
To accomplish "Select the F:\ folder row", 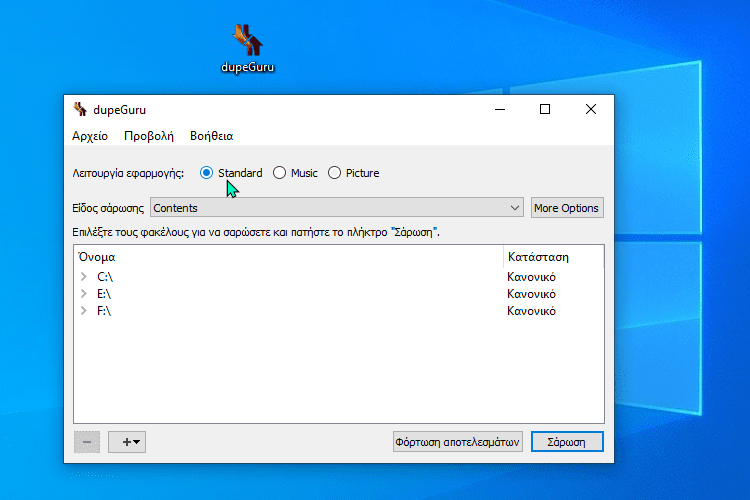I will click(x=339, y=311).
